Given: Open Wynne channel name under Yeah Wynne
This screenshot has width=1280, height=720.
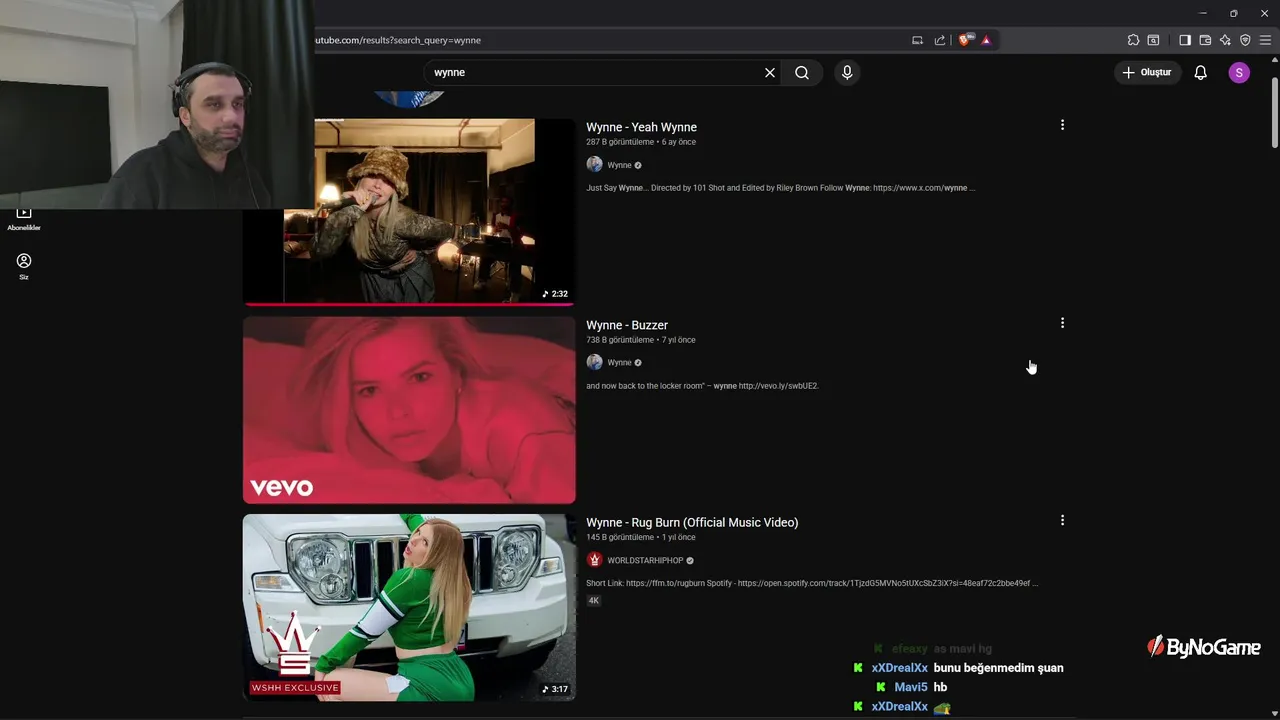Looking at the screenshot, I should [x=619, y=165].
